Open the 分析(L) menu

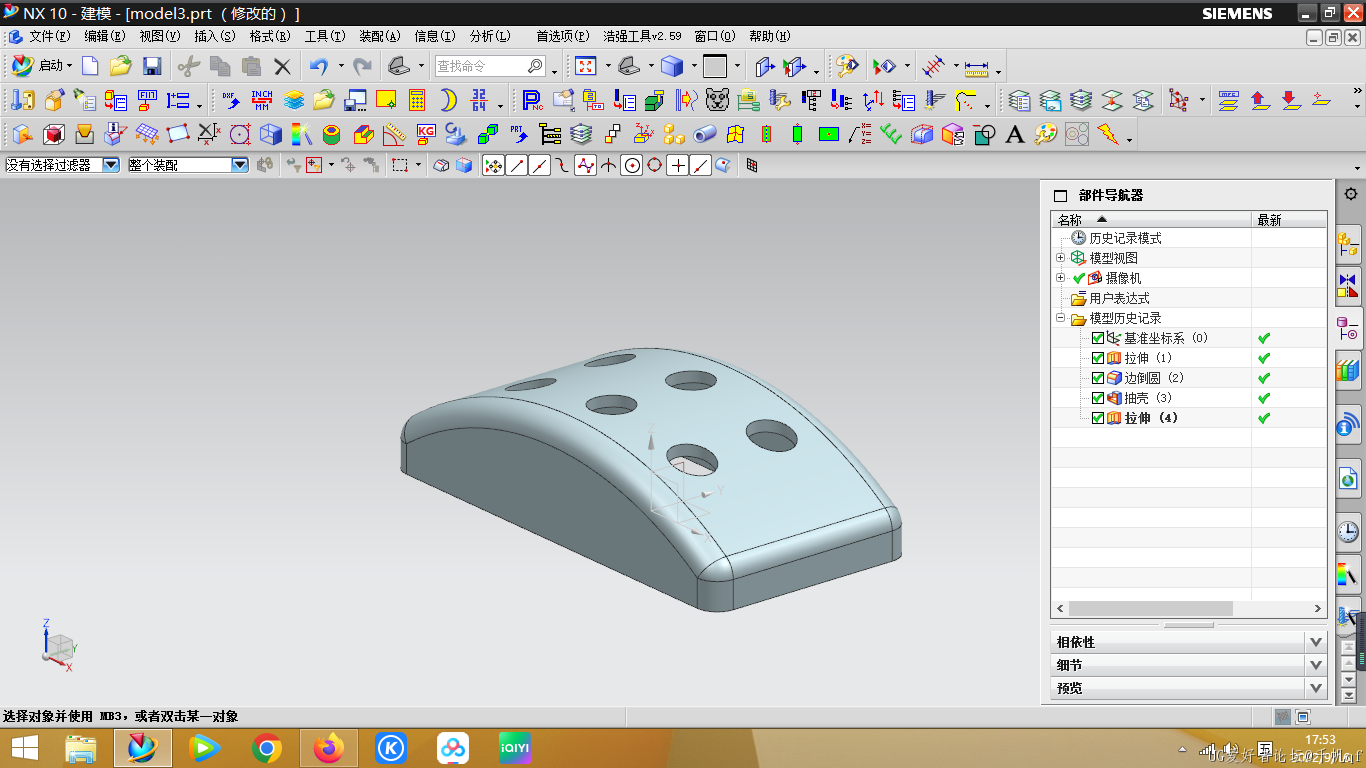tap(490, 36)
